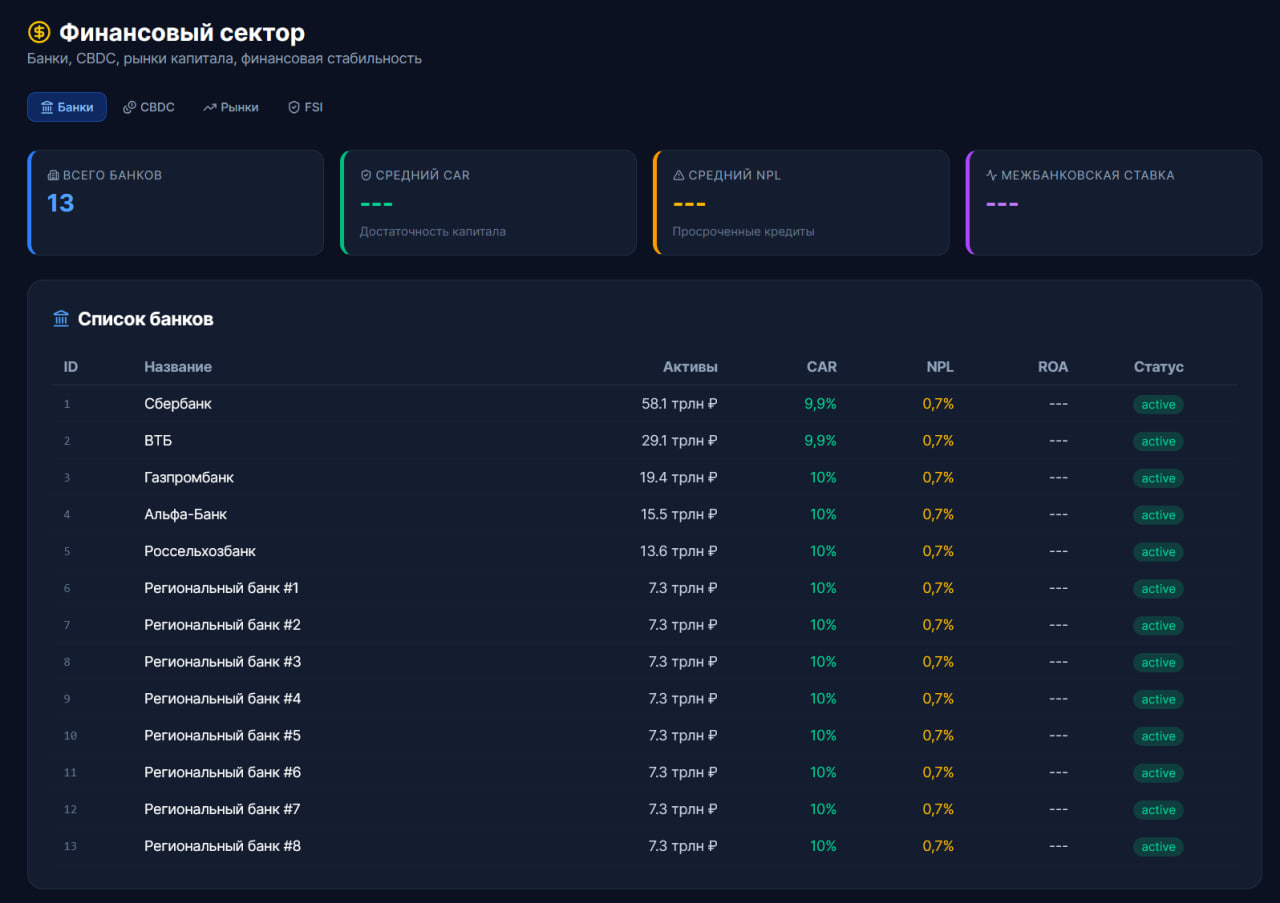The image size is (1280, 903).
Task: Click the active badge in the Альфа-Банк row
Action: click(x=1158, y=515)
